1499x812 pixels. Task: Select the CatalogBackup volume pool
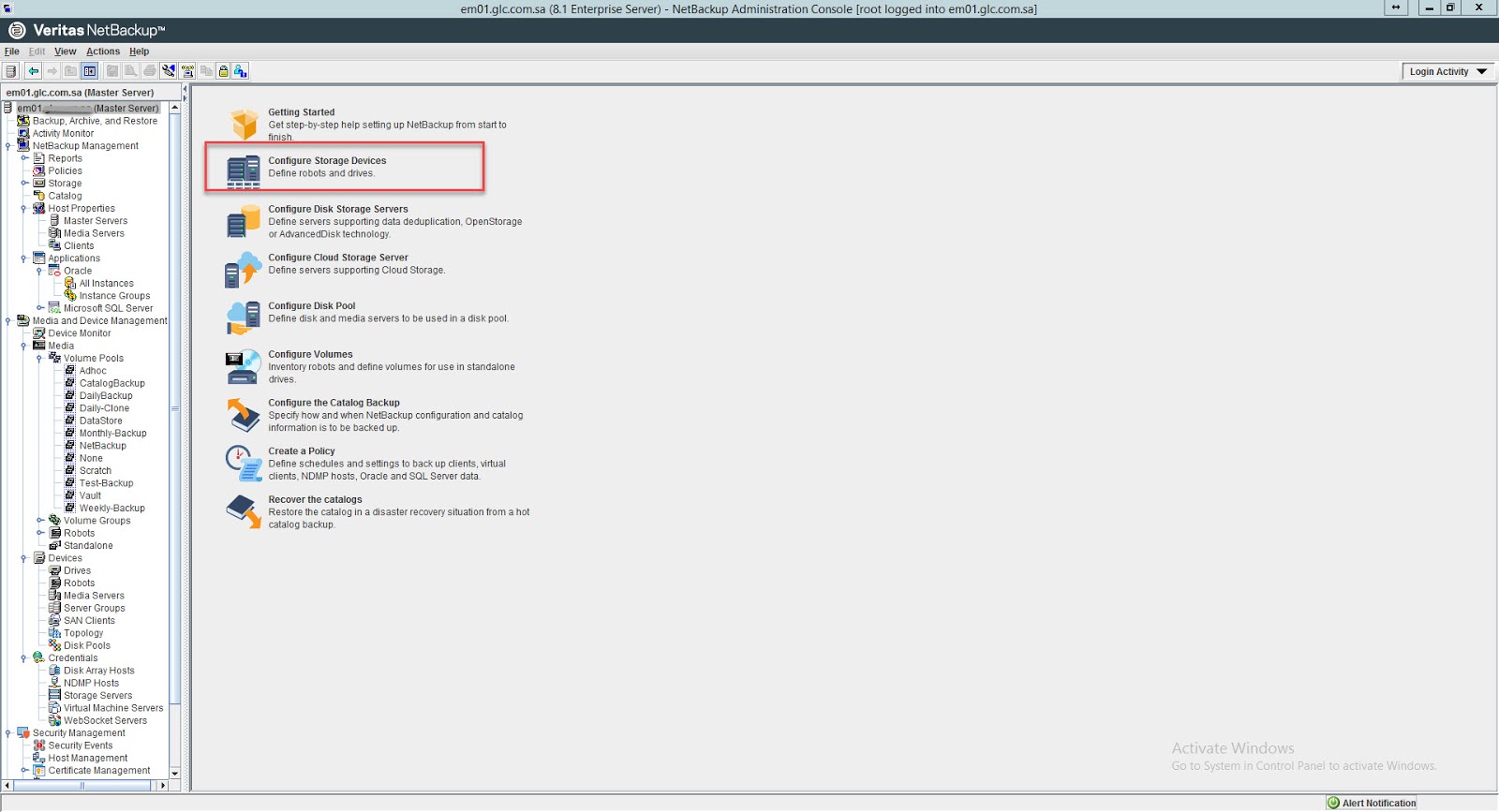(x=112, y=383)
